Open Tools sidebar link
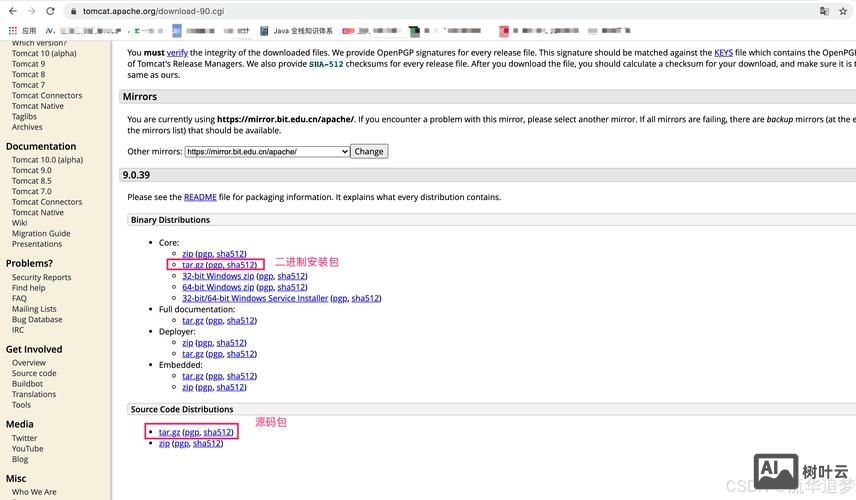The image size is (856, 500). click(x=21, y=404)
